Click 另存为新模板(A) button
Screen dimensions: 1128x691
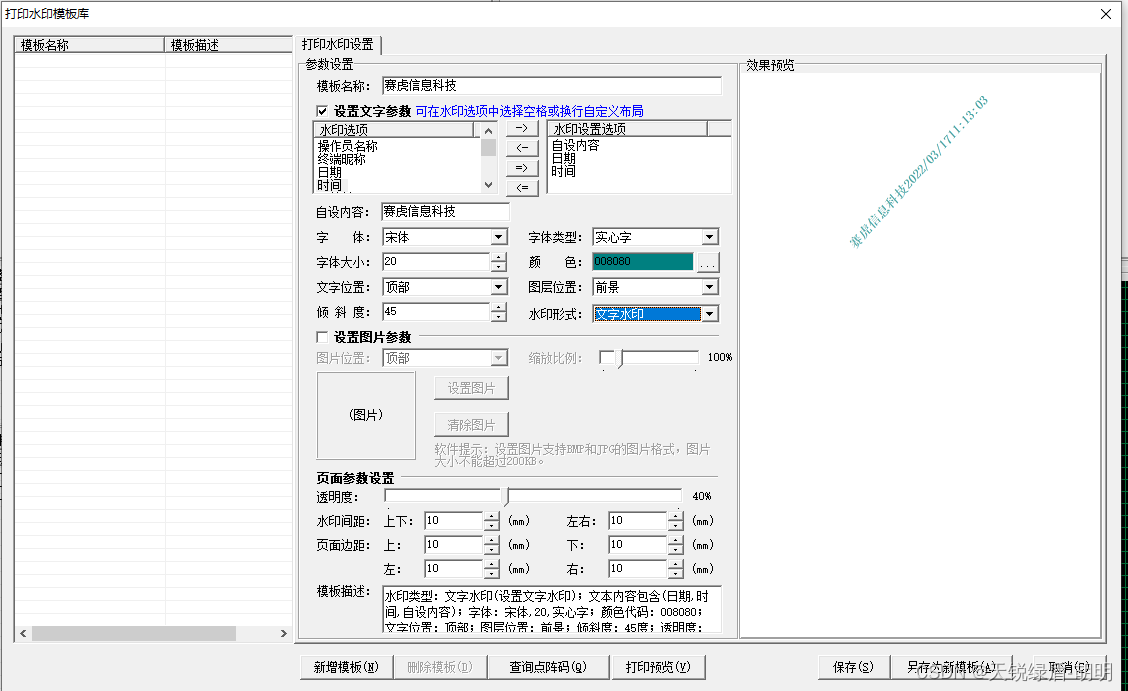pyautogui.click(x=951, y=667)
